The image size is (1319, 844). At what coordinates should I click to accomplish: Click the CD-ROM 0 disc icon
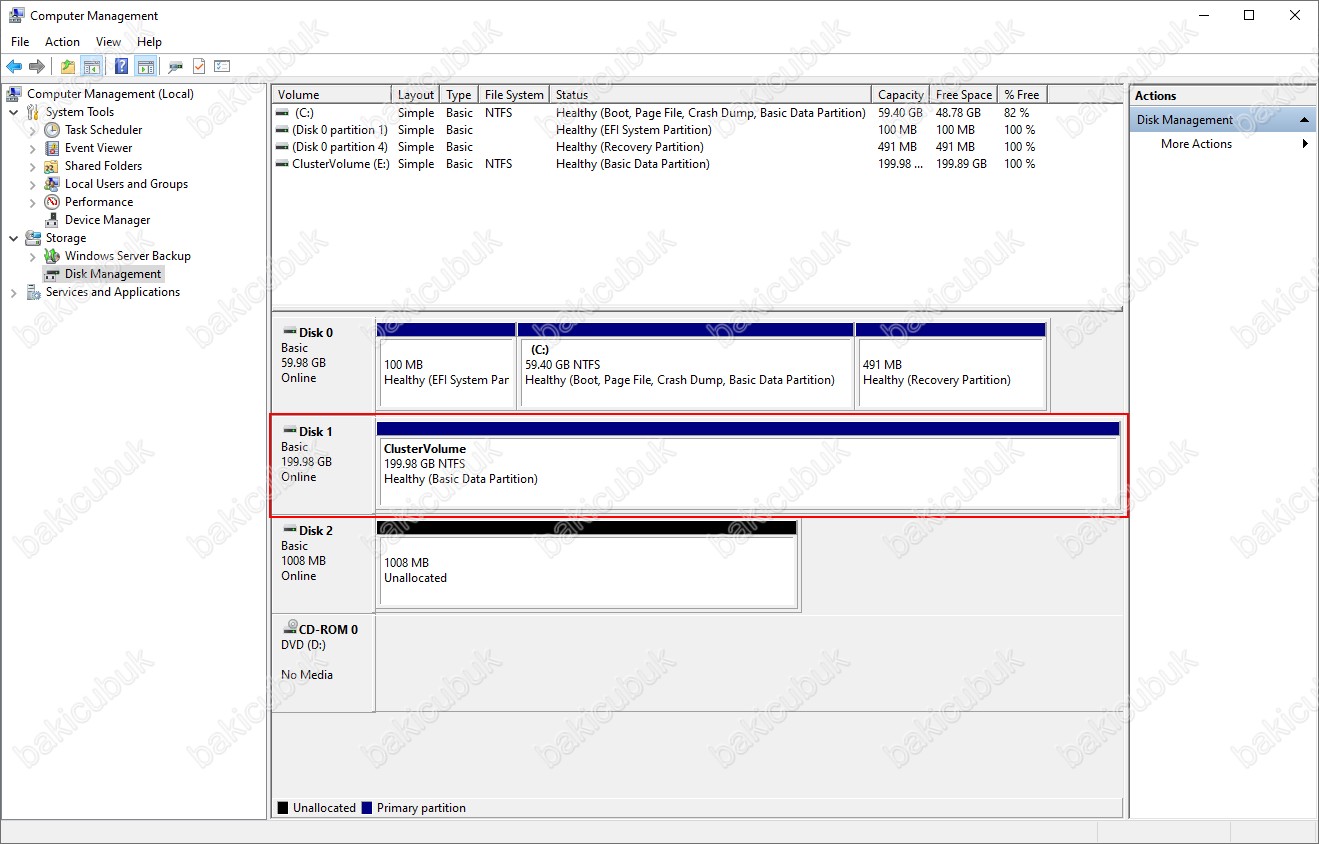[290, 629]
